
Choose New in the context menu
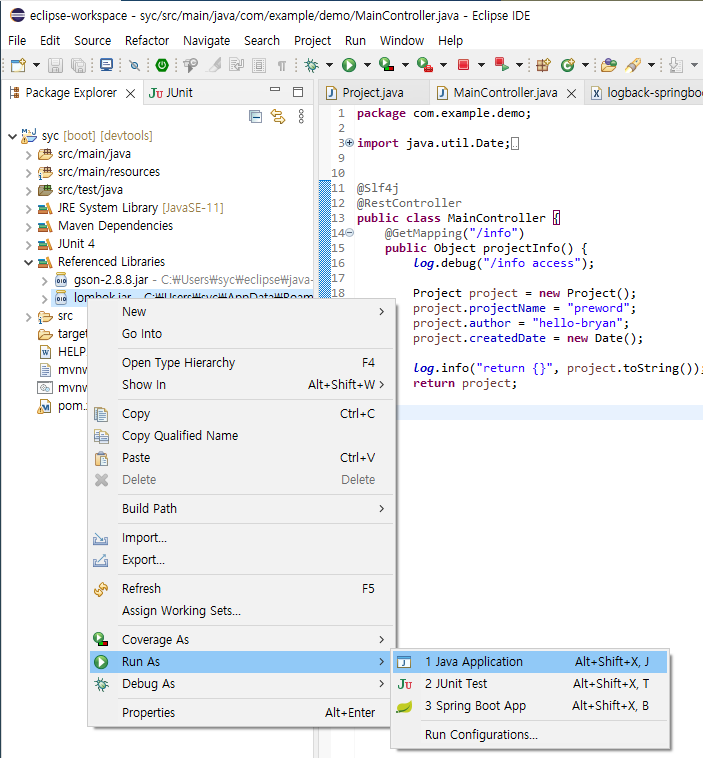click(242, 312)
